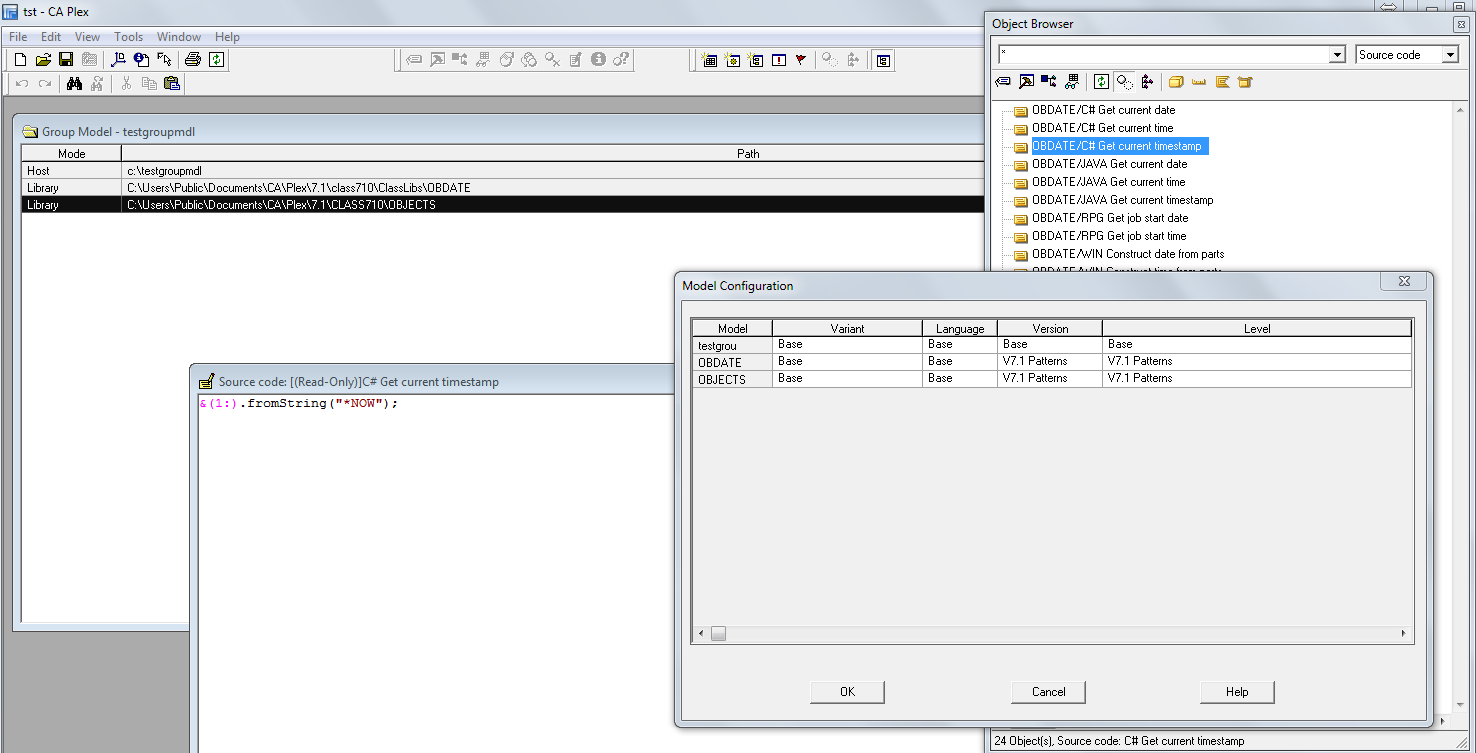Click the Save floppy disk icon
Image resolution: width=1476 pixels, height=753 pixels.
pyautogui.click(x=66, y=60)
